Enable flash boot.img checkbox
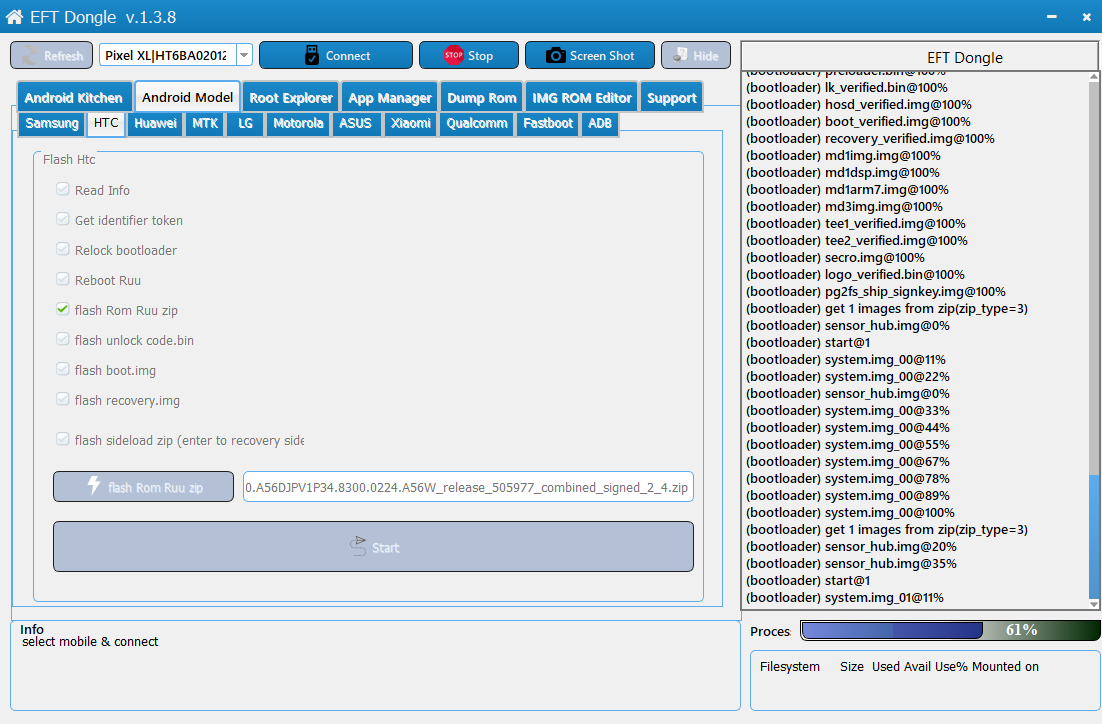Viewport: 1102px width, 724px height. point(63,369)
